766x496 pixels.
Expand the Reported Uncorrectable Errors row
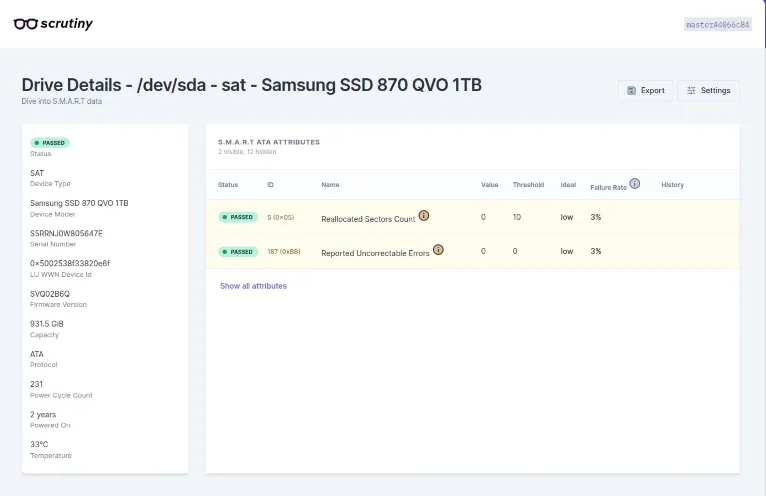tap(375, 253)
